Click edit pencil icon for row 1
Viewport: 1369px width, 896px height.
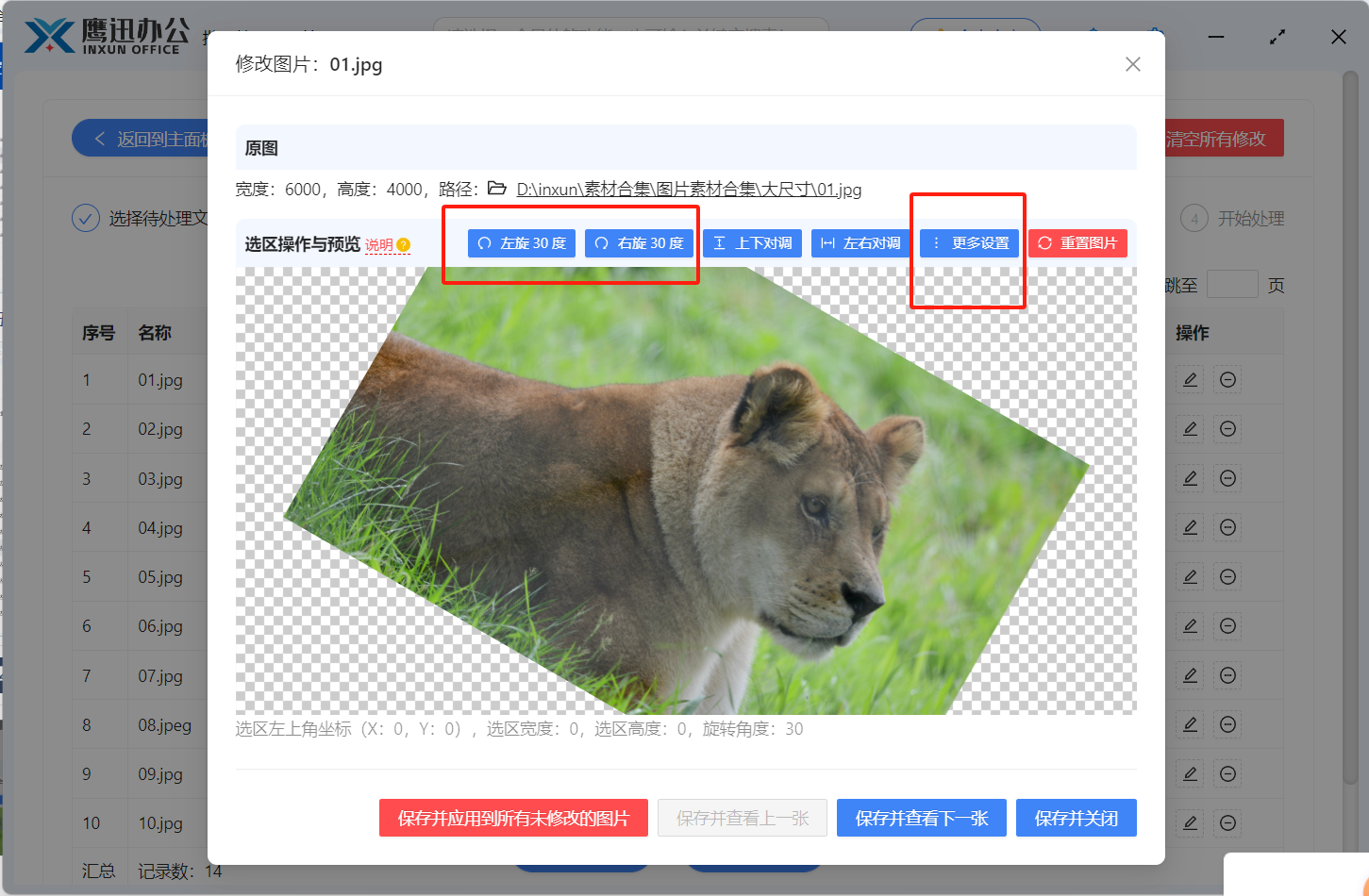[x=1191, y=380]
